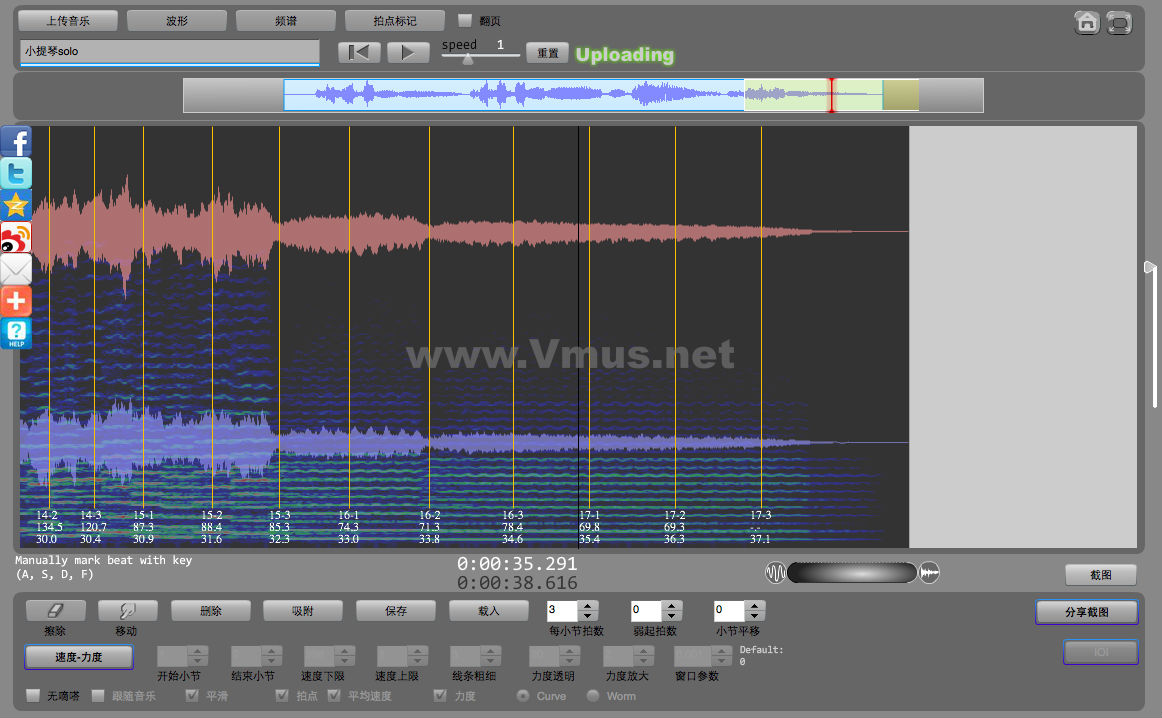This screenshot has height=718, width=1162.
Task: Decrease the 小节平移 stepper value
Action: click(755, 616)
